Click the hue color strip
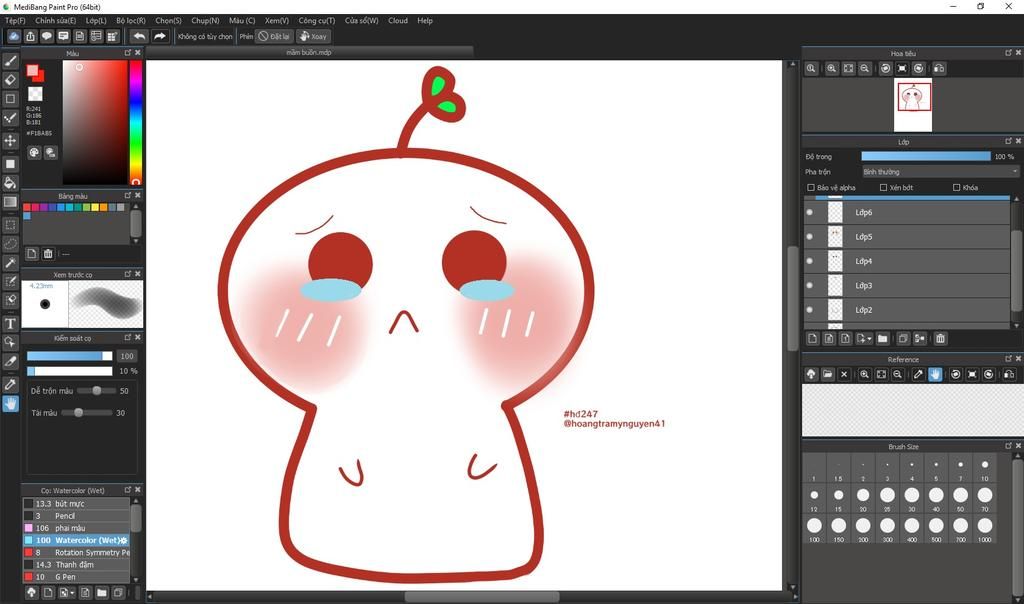The height and width of the screenshot is (604, 1024). tap(135, 121)
